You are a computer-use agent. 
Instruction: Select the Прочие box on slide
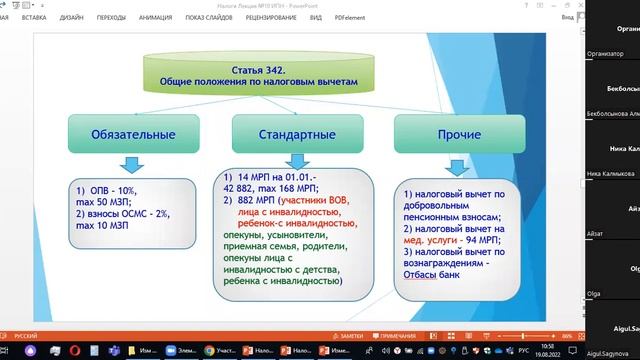pos(460,134)
